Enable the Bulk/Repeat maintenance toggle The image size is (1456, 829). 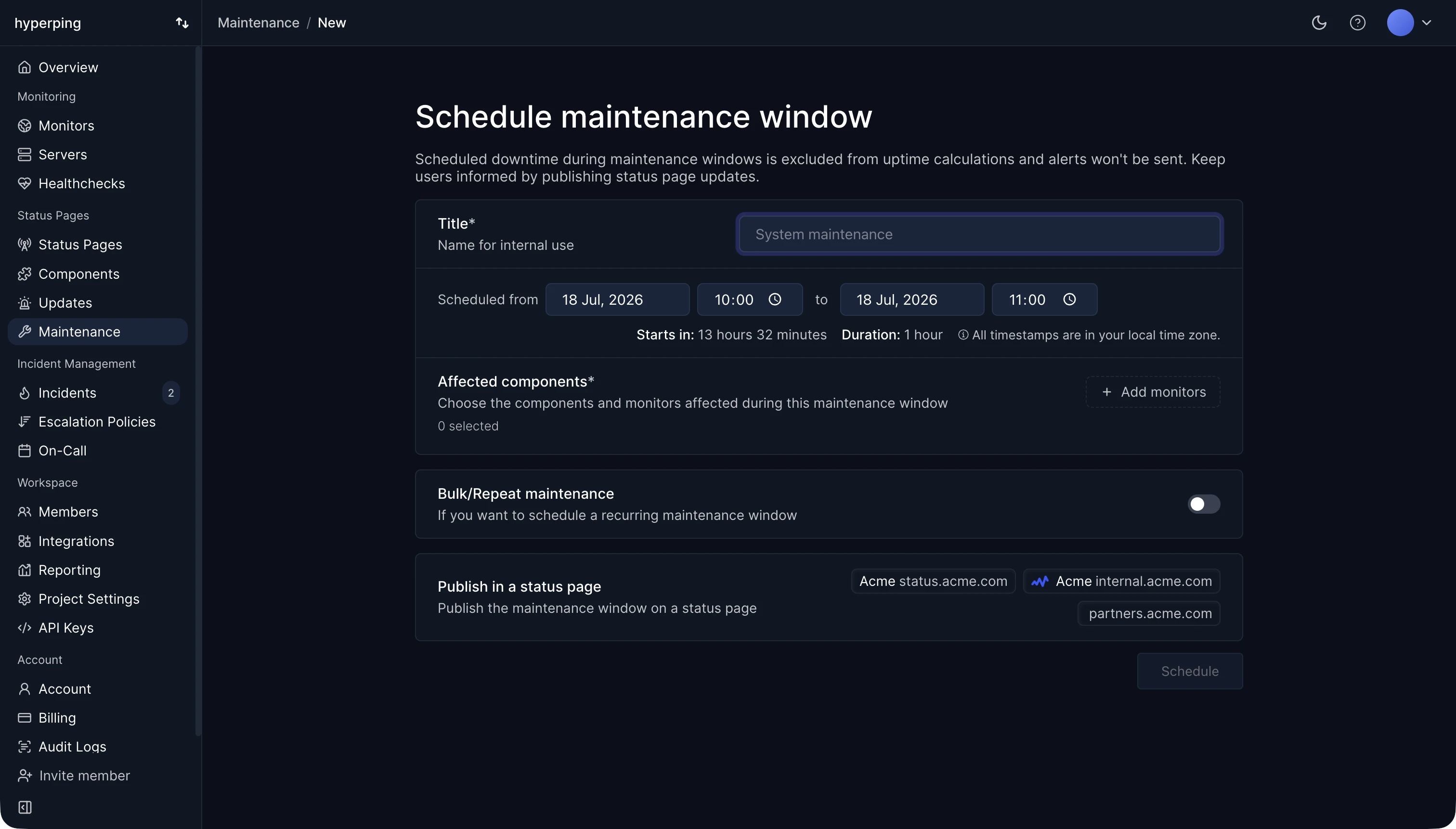[x=1204, y=504]
